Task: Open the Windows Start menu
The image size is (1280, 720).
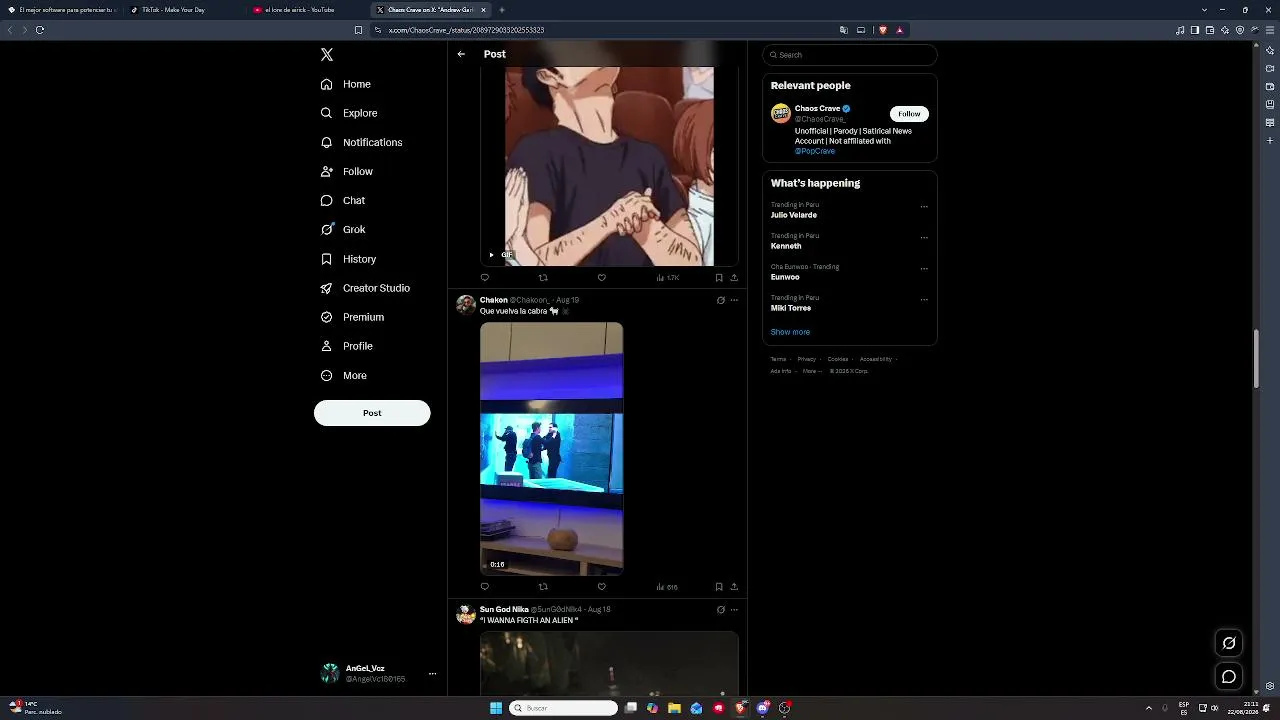Action: click(x=496, y=708)
